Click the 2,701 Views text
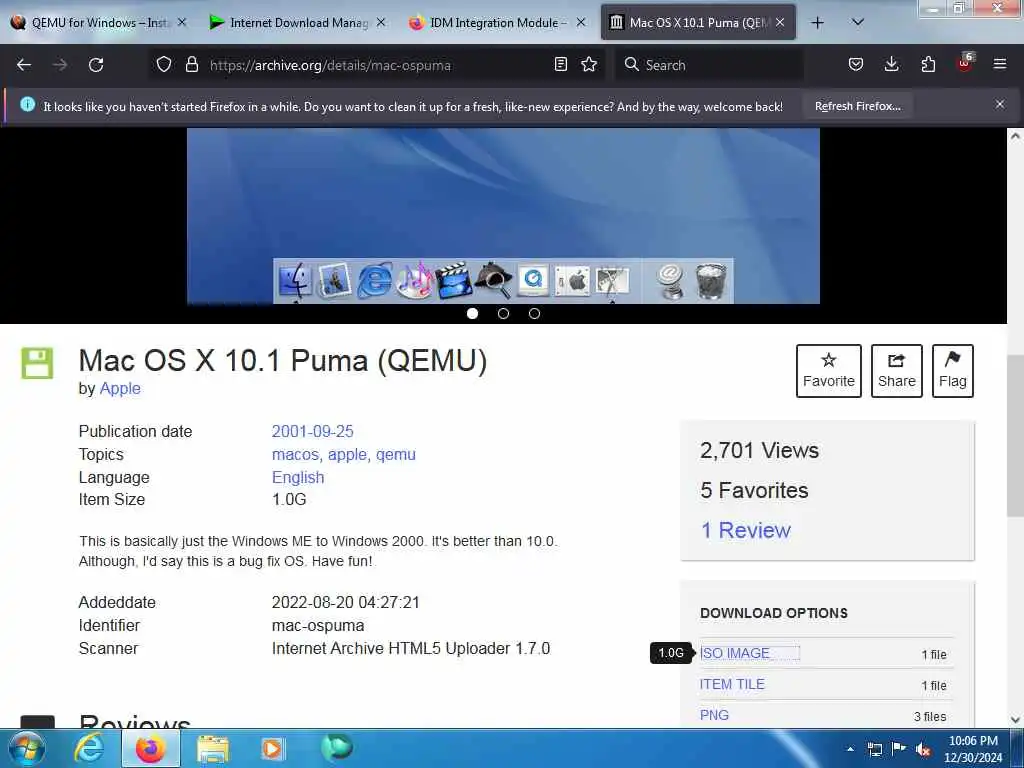Viewport: 1024px width, 768px height. pos(760,450)
